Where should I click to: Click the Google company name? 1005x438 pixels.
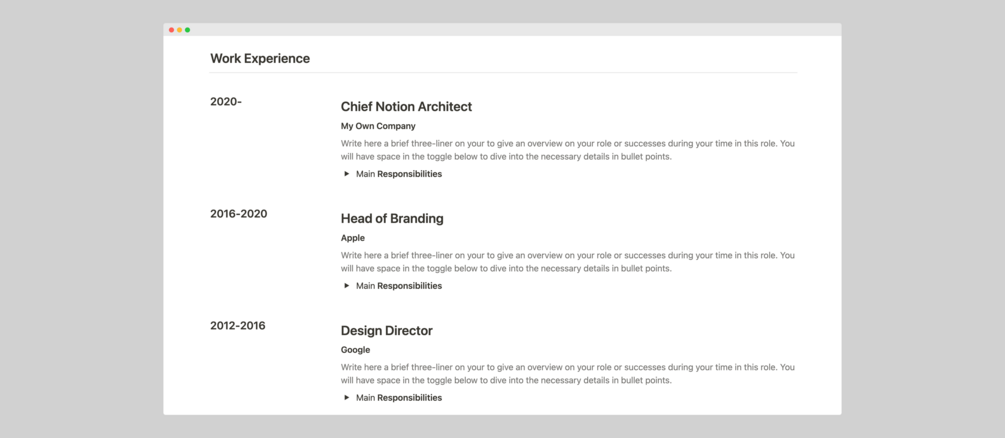click(x=355, y=351)
